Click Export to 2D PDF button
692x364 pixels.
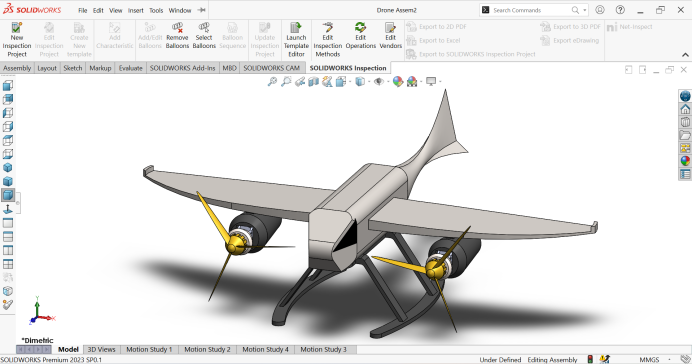pos(436,27)
